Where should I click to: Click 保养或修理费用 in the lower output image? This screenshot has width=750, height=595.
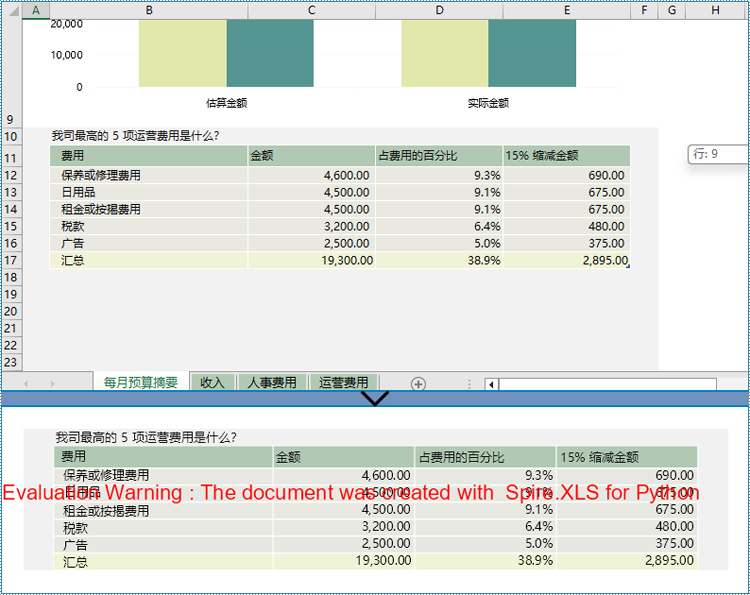pyautogui.click(x=106, y=475)
